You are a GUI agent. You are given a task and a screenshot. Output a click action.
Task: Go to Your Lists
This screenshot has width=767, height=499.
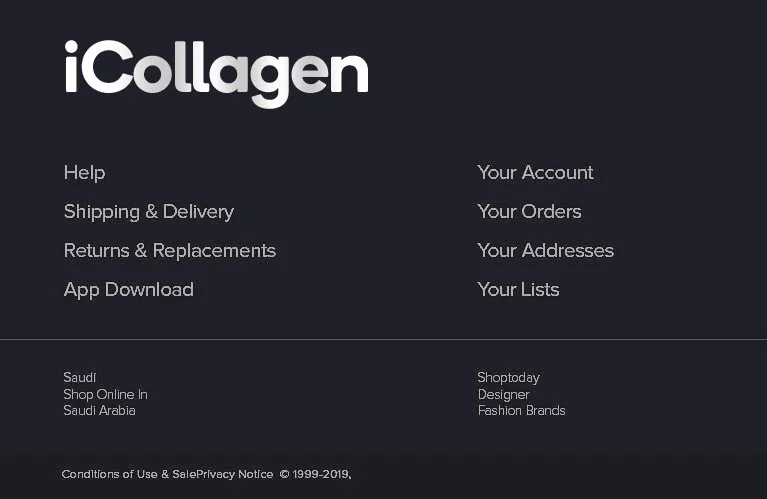click(518, 290)
